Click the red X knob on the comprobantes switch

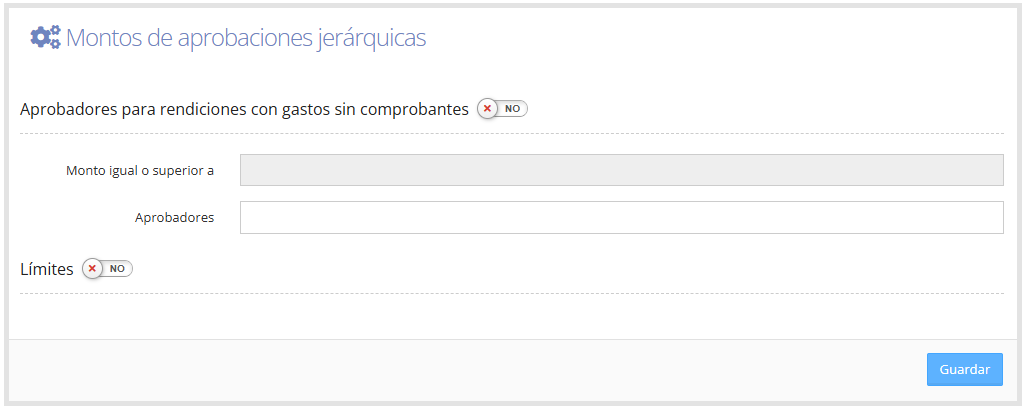click(x=487, y=109)
